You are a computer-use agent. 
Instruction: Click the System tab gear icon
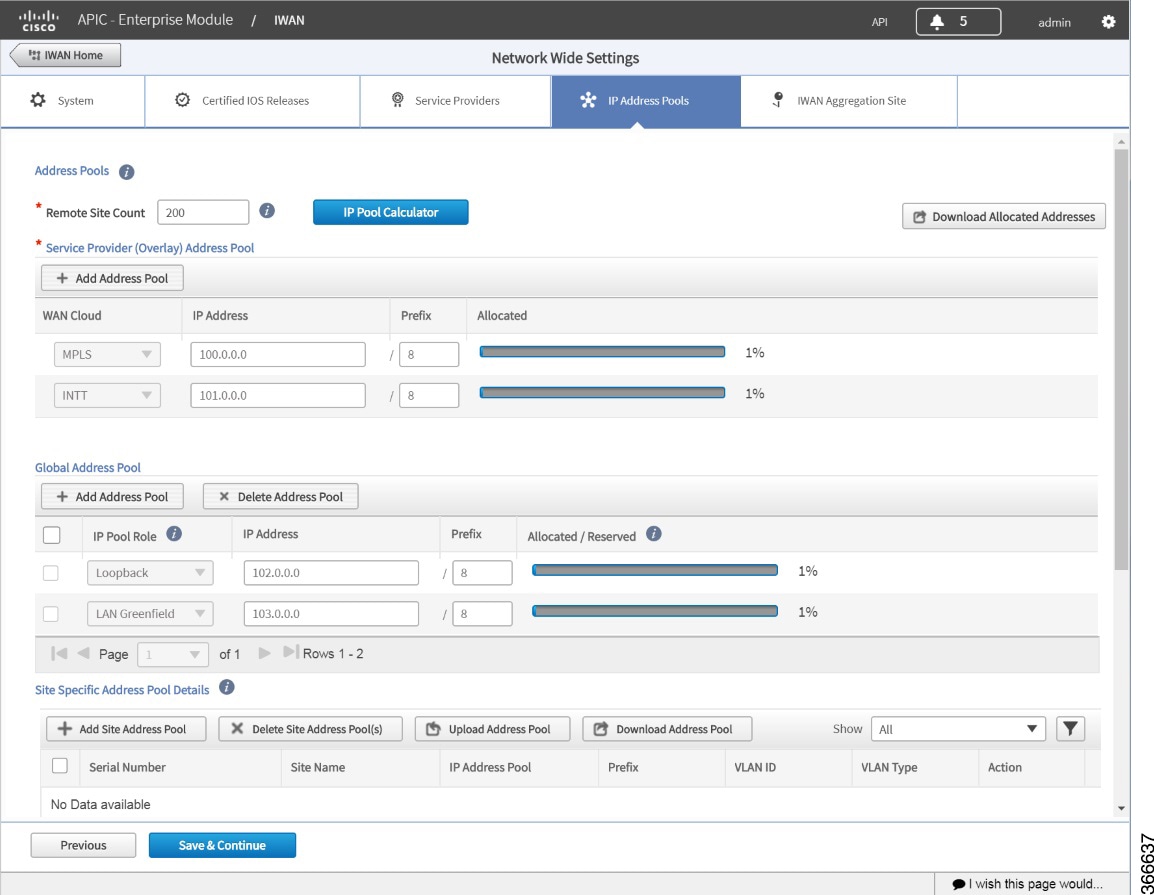click(38, 100)
